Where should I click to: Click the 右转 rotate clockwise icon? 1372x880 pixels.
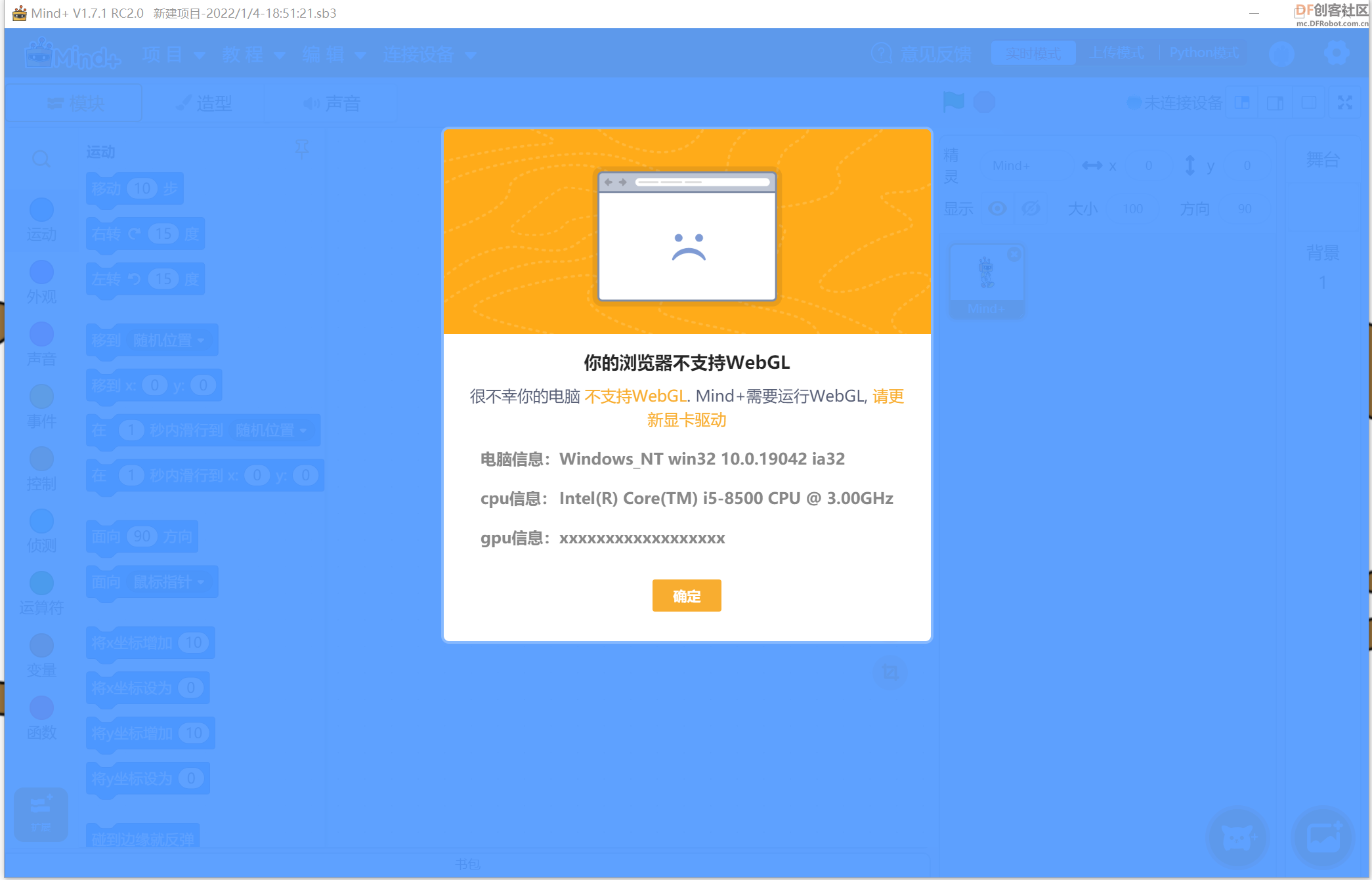[135, 234]
